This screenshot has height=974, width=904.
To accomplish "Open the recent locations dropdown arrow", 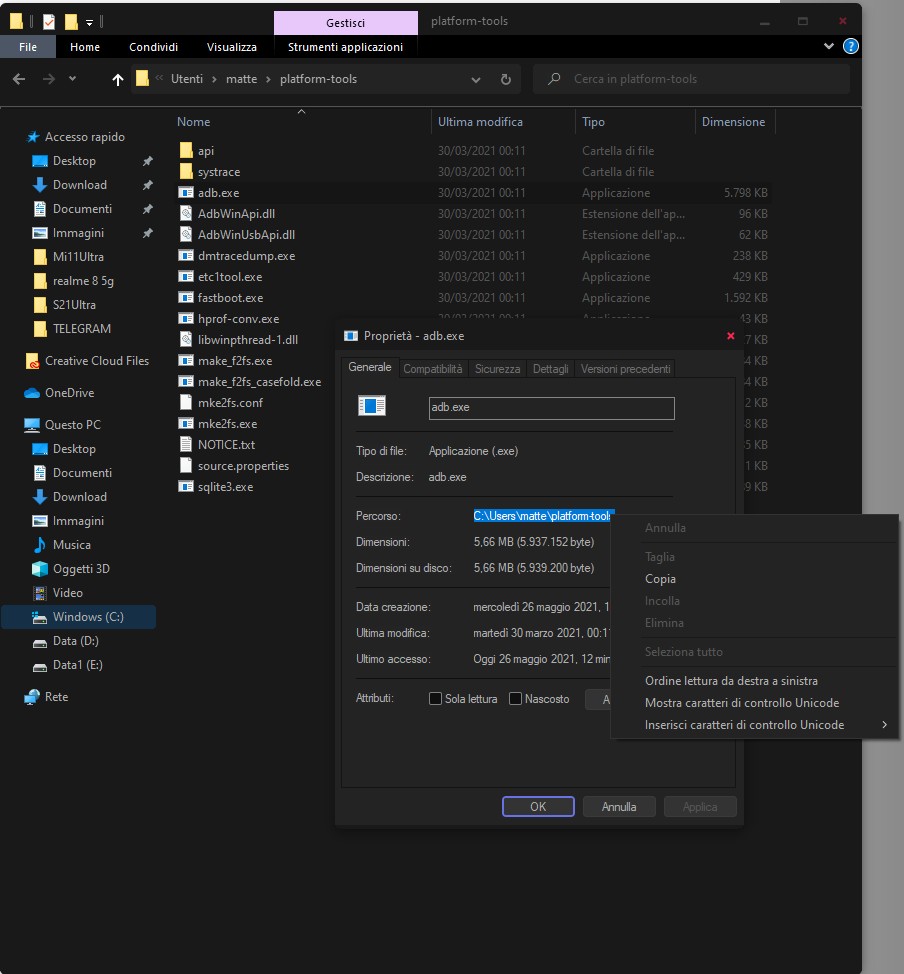I will click(72, 79).
